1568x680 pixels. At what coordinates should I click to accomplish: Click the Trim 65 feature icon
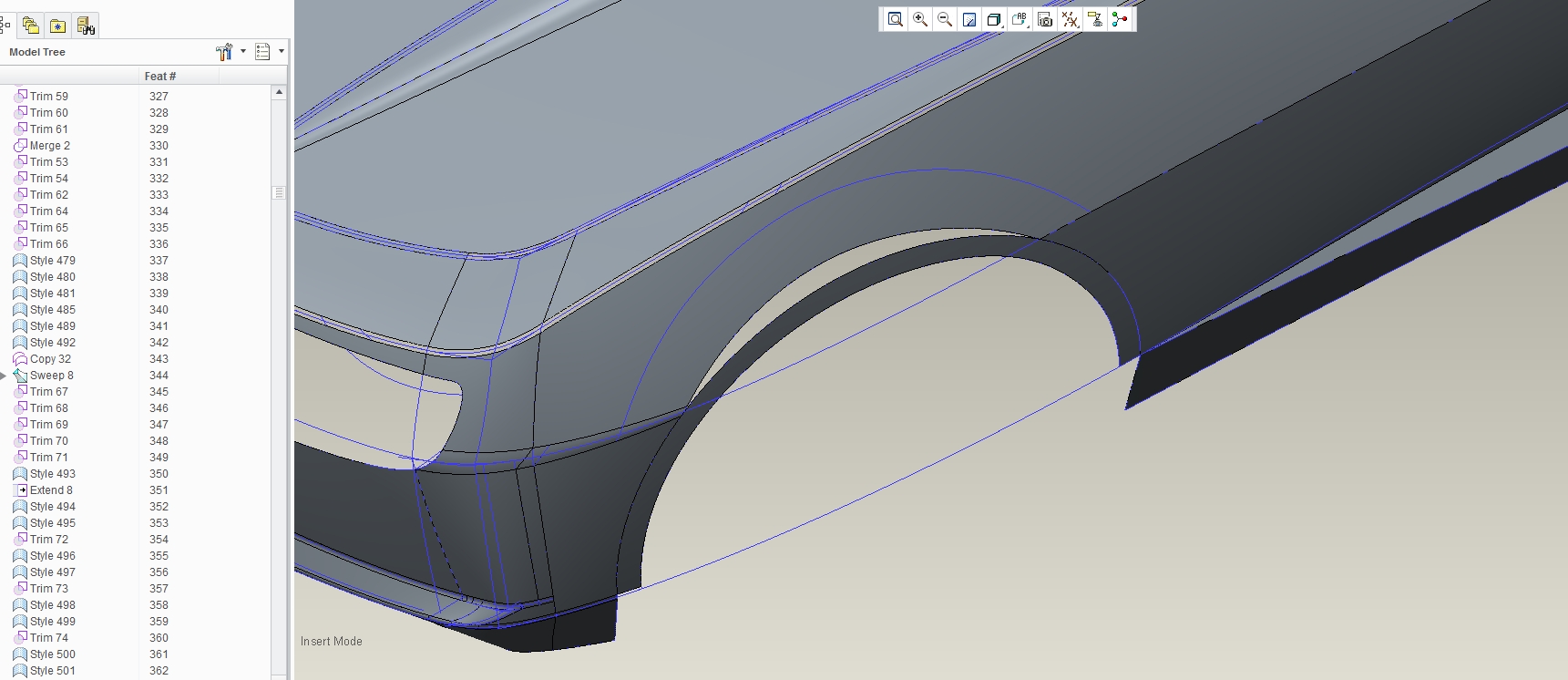point(20,228)
